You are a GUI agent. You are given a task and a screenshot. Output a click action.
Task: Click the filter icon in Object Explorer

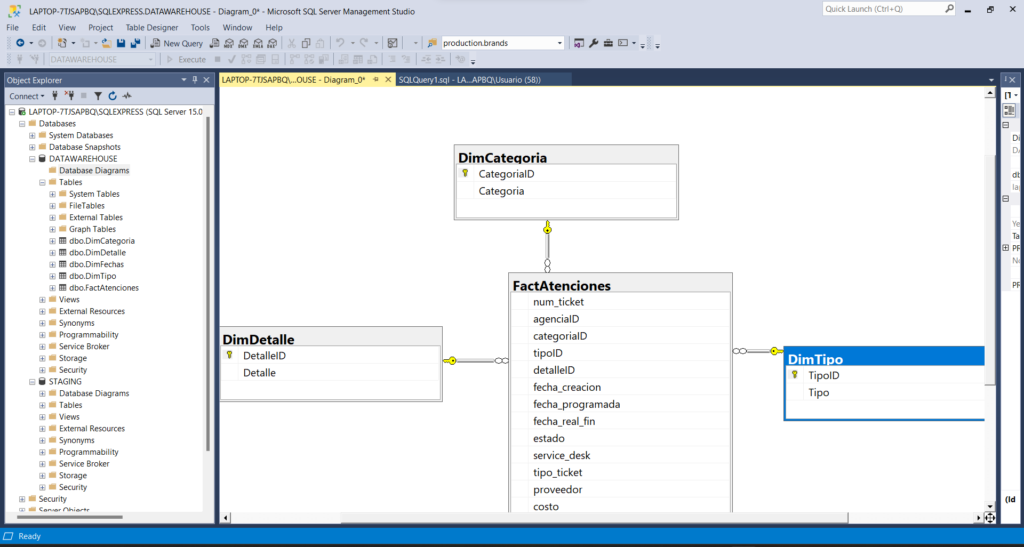pyautogui.click(x=98, y=96)
